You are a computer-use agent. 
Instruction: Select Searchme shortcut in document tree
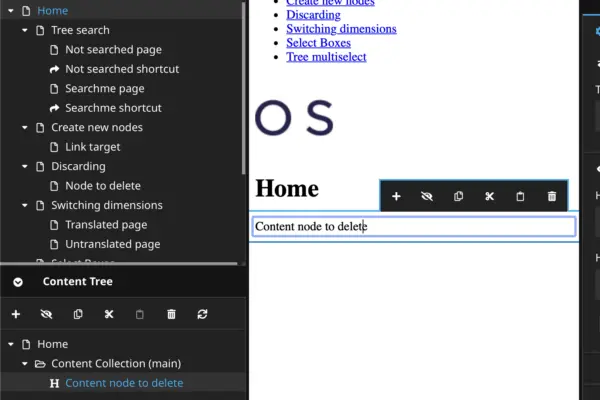[x=113, y=108]
